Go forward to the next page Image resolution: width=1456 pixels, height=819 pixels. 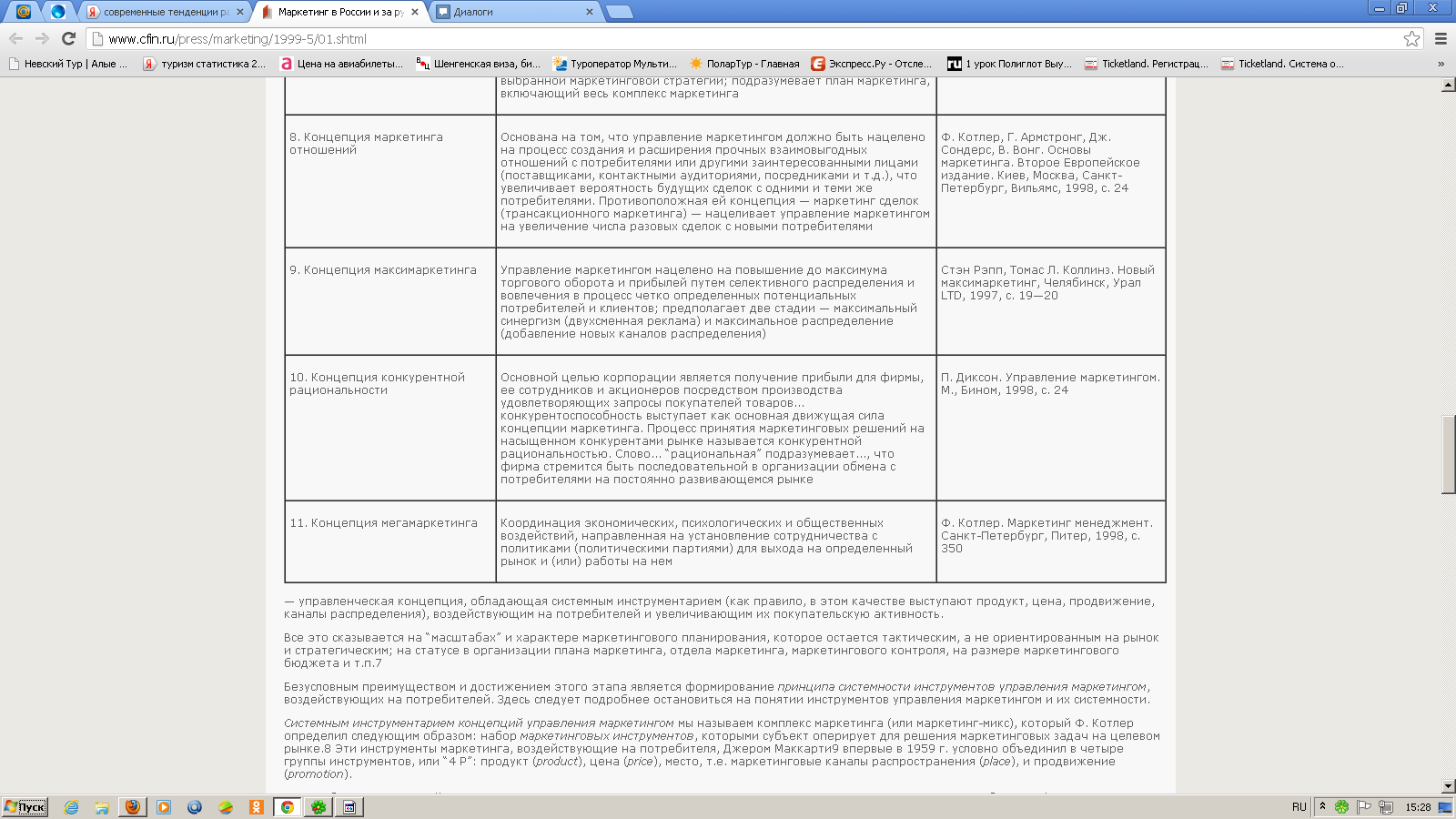[x=42, y=38]
